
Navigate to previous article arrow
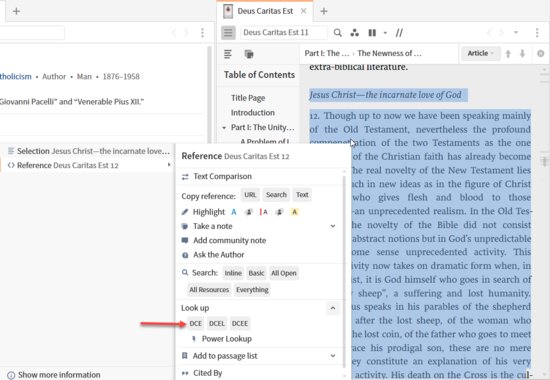click(508, 53)
